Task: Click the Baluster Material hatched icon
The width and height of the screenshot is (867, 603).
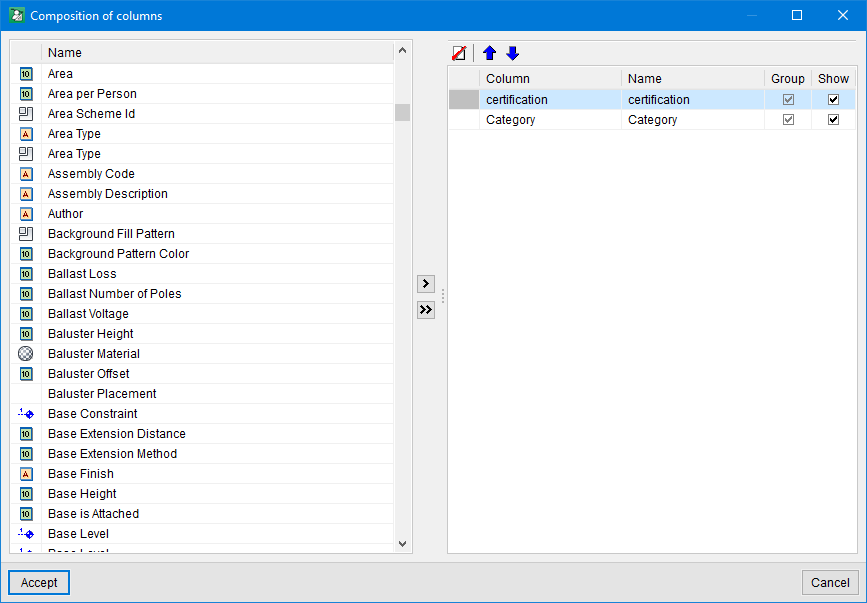Action: pyautogui.click(x=26, y=354)
